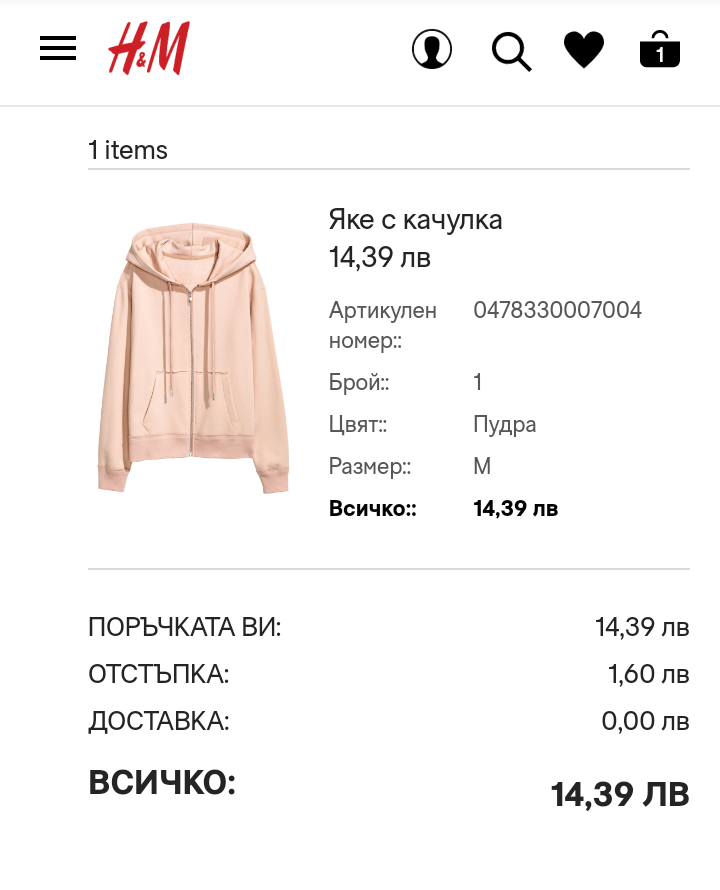Image resolution: width=720 pixels, height=890 pixels.
Task: Click the H&M logo
Action: [x=149, y=48]
